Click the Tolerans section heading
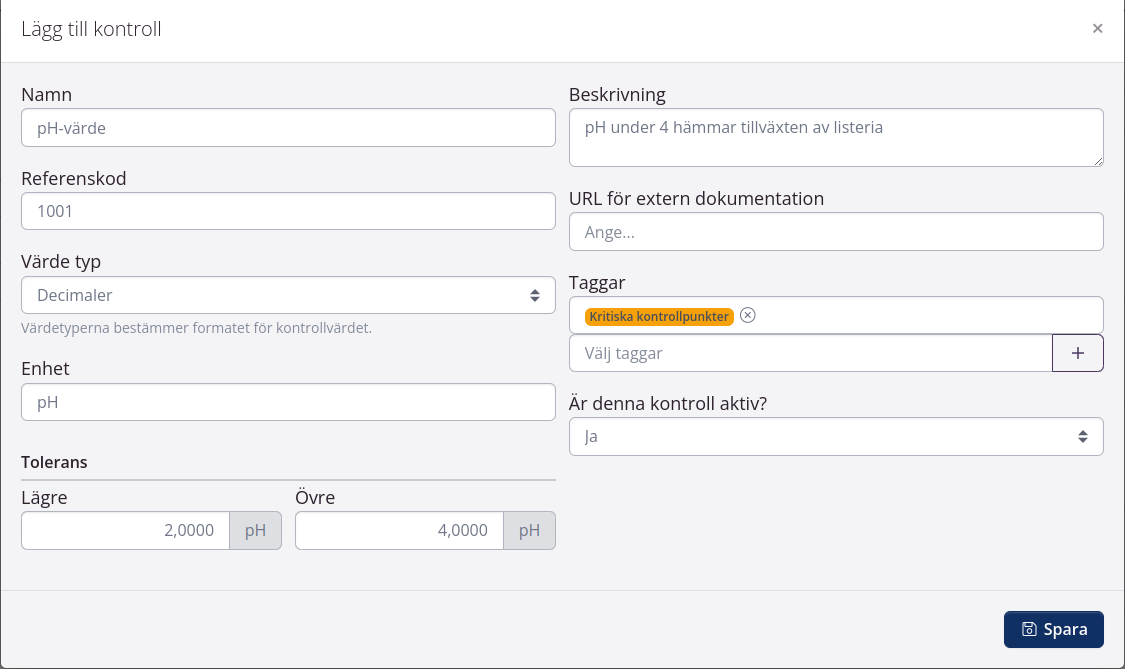The height and width of the screenshot is (669, 1125). pos(55,462)
